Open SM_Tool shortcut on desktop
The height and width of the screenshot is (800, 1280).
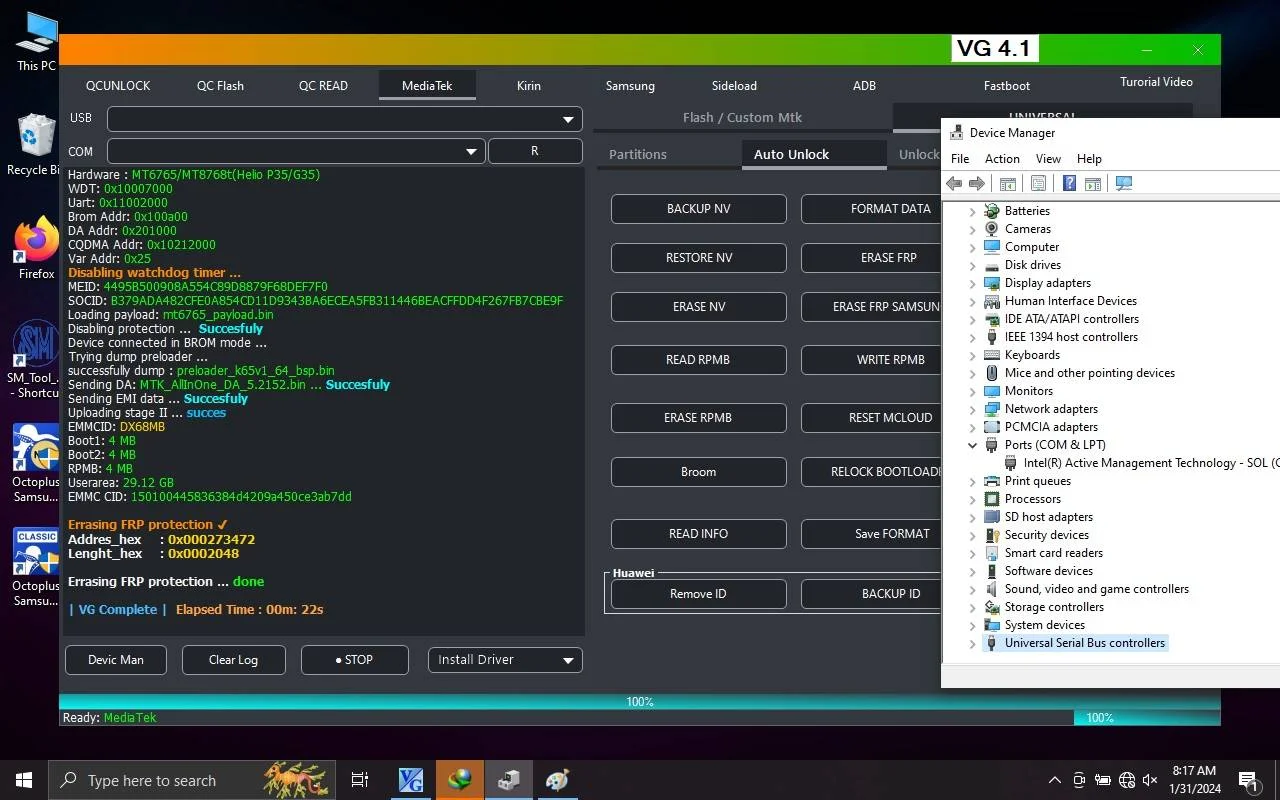point(36,360)
